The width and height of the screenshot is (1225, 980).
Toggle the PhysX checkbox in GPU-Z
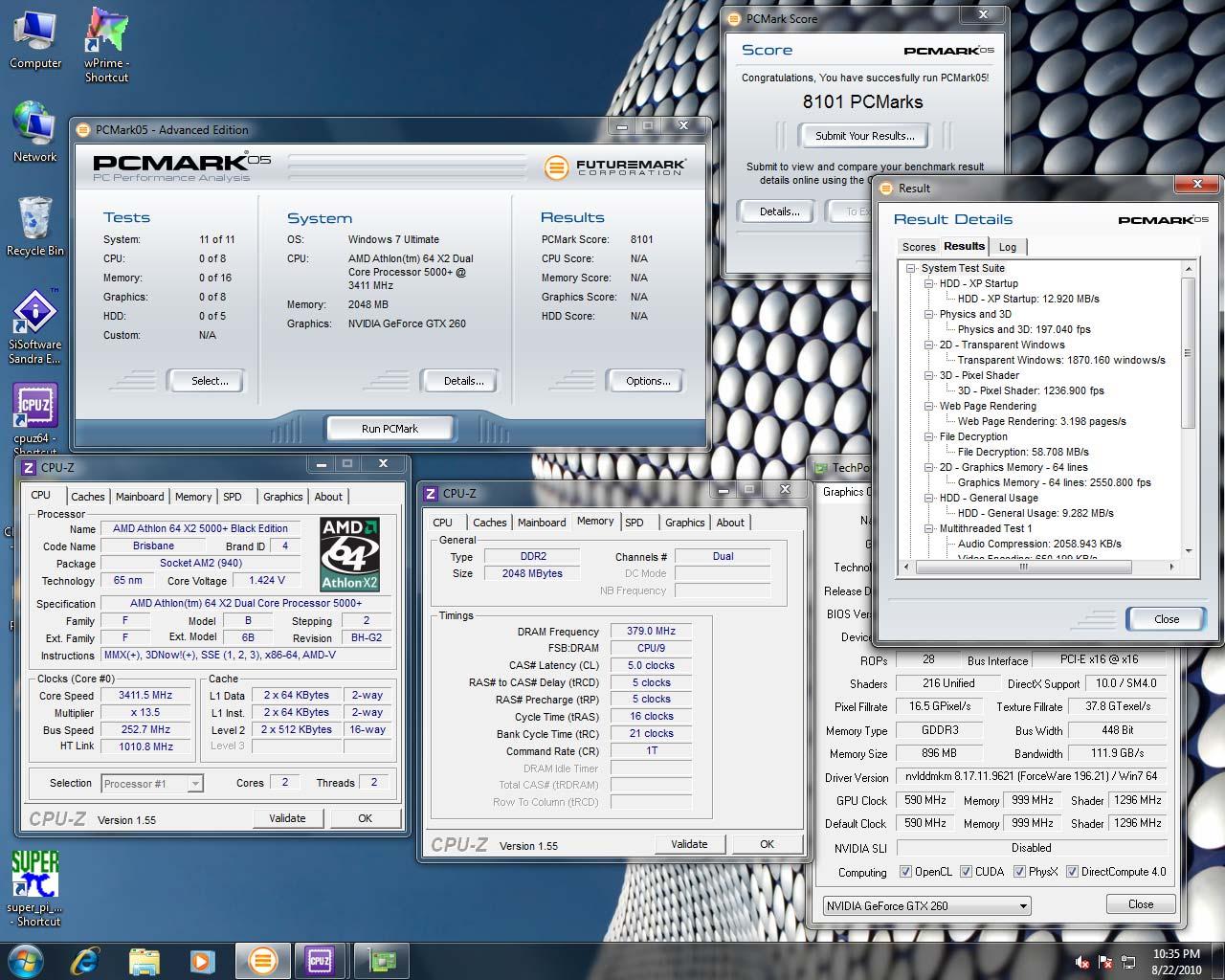[x=1020, y=872]
